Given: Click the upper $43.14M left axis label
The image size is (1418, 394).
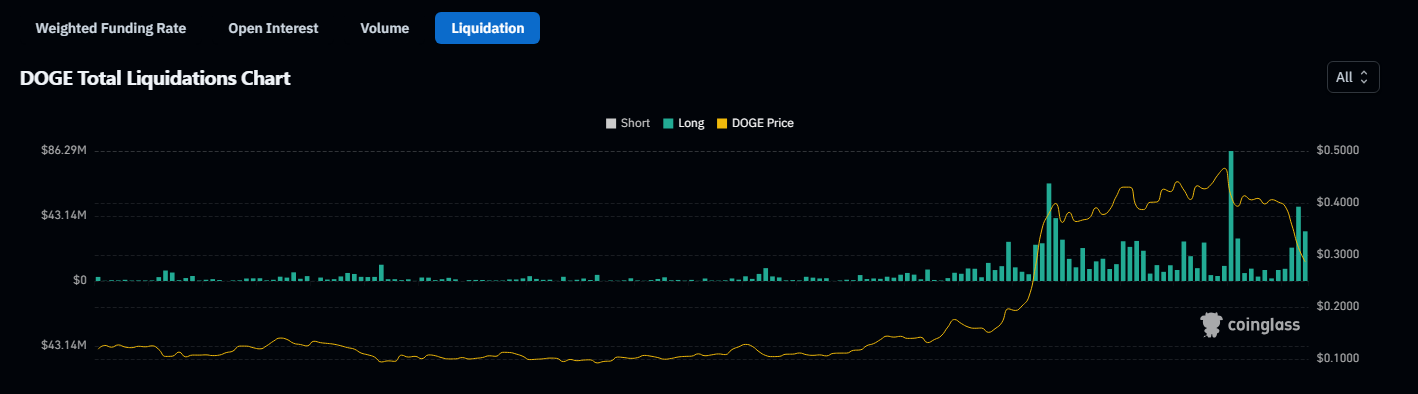Looking at the screenshot, I should (64, 215).
